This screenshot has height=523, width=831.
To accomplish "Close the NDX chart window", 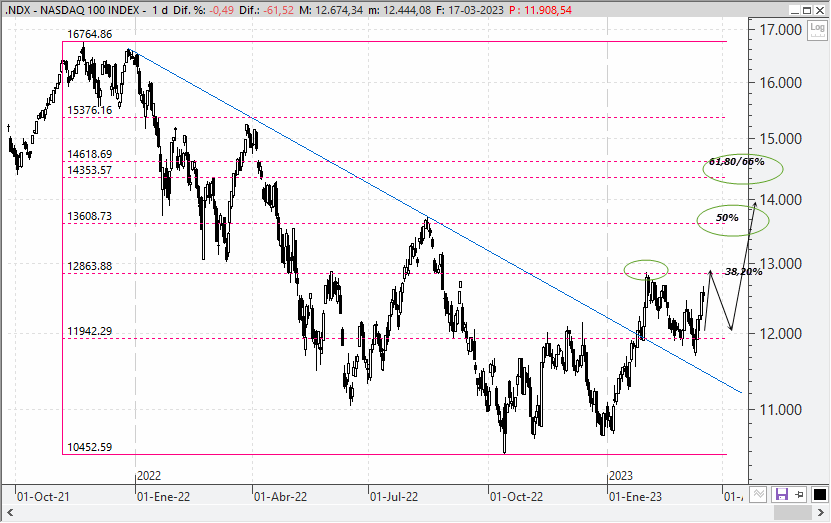I will (819, 10).
